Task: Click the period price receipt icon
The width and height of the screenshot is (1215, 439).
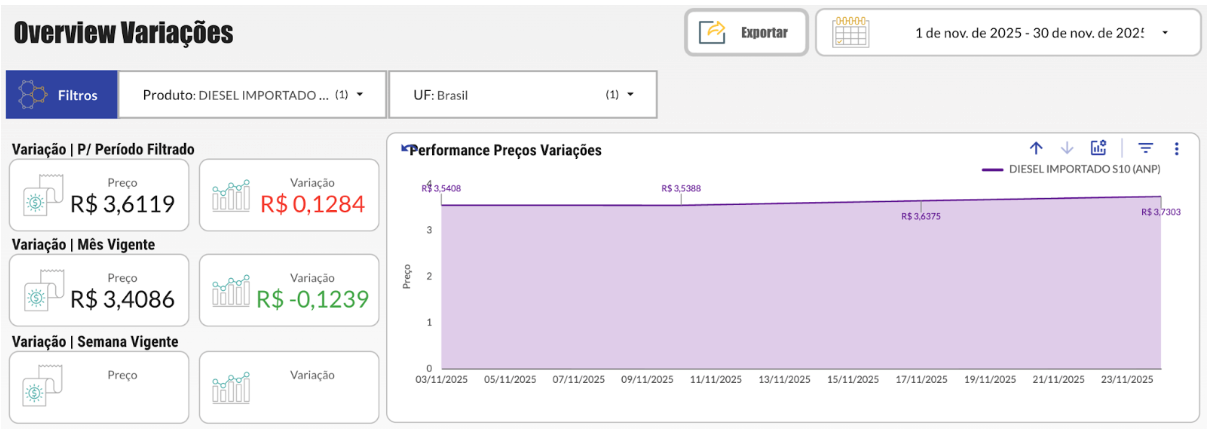Action: pos(42,198)
